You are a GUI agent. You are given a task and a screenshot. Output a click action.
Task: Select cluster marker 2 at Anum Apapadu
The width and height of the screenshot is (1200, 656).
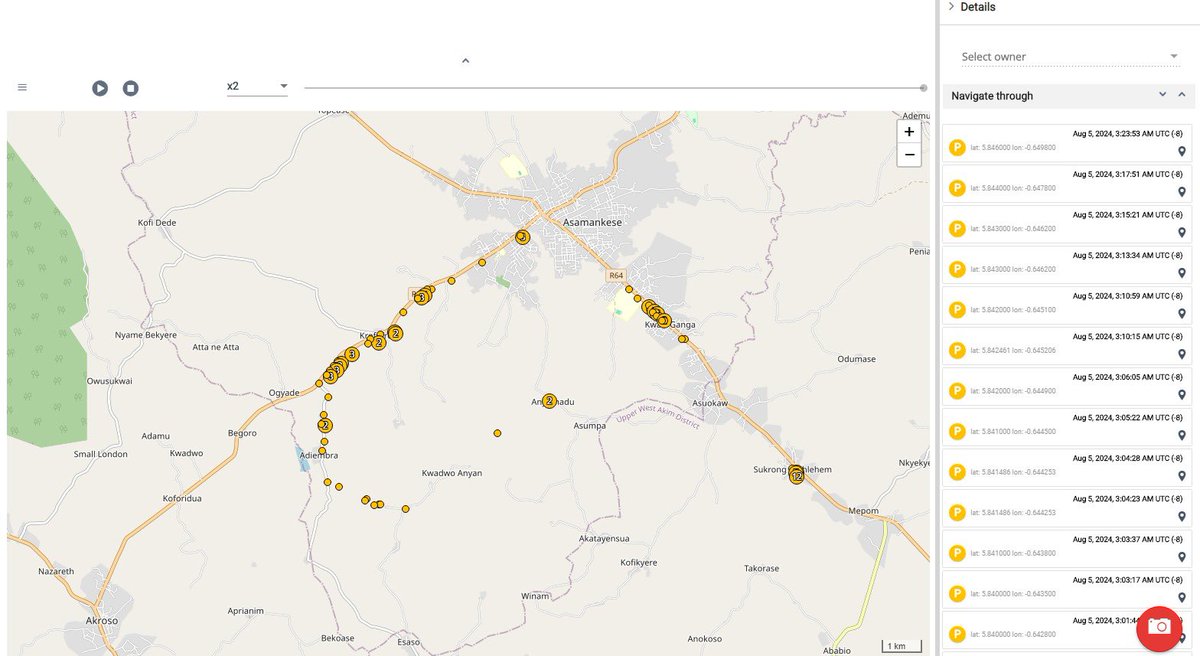point(549,401)
